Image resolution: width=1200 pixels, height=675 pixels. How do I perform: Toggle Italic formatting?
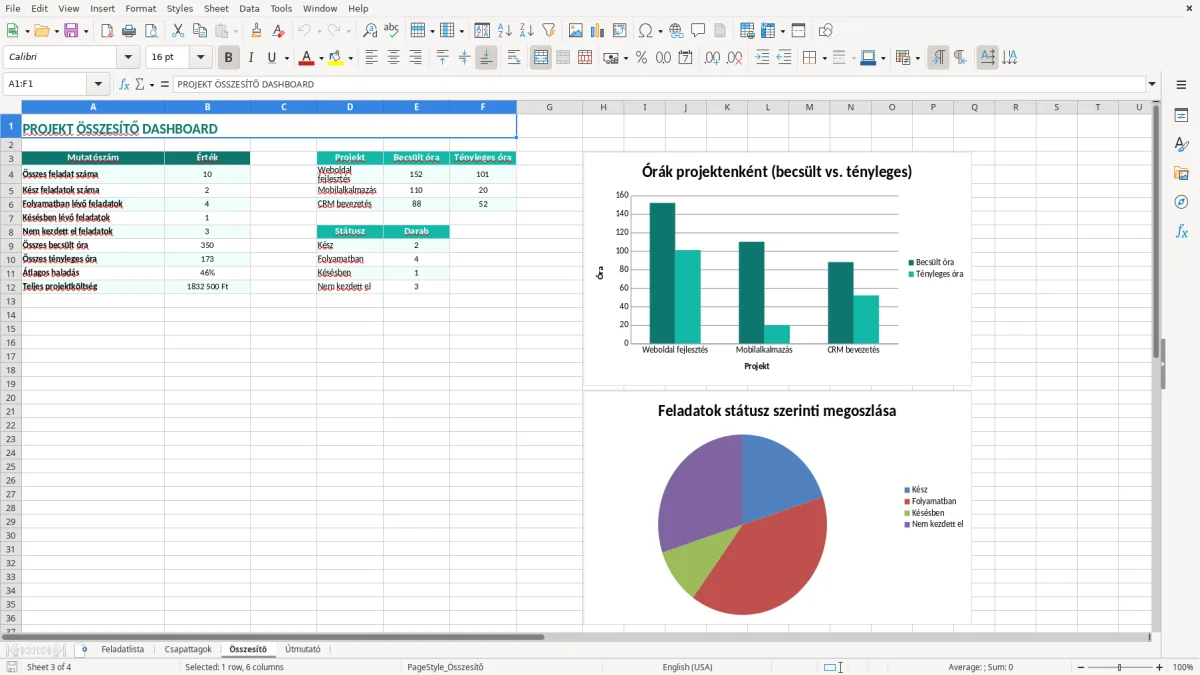[x=251, y=58]
